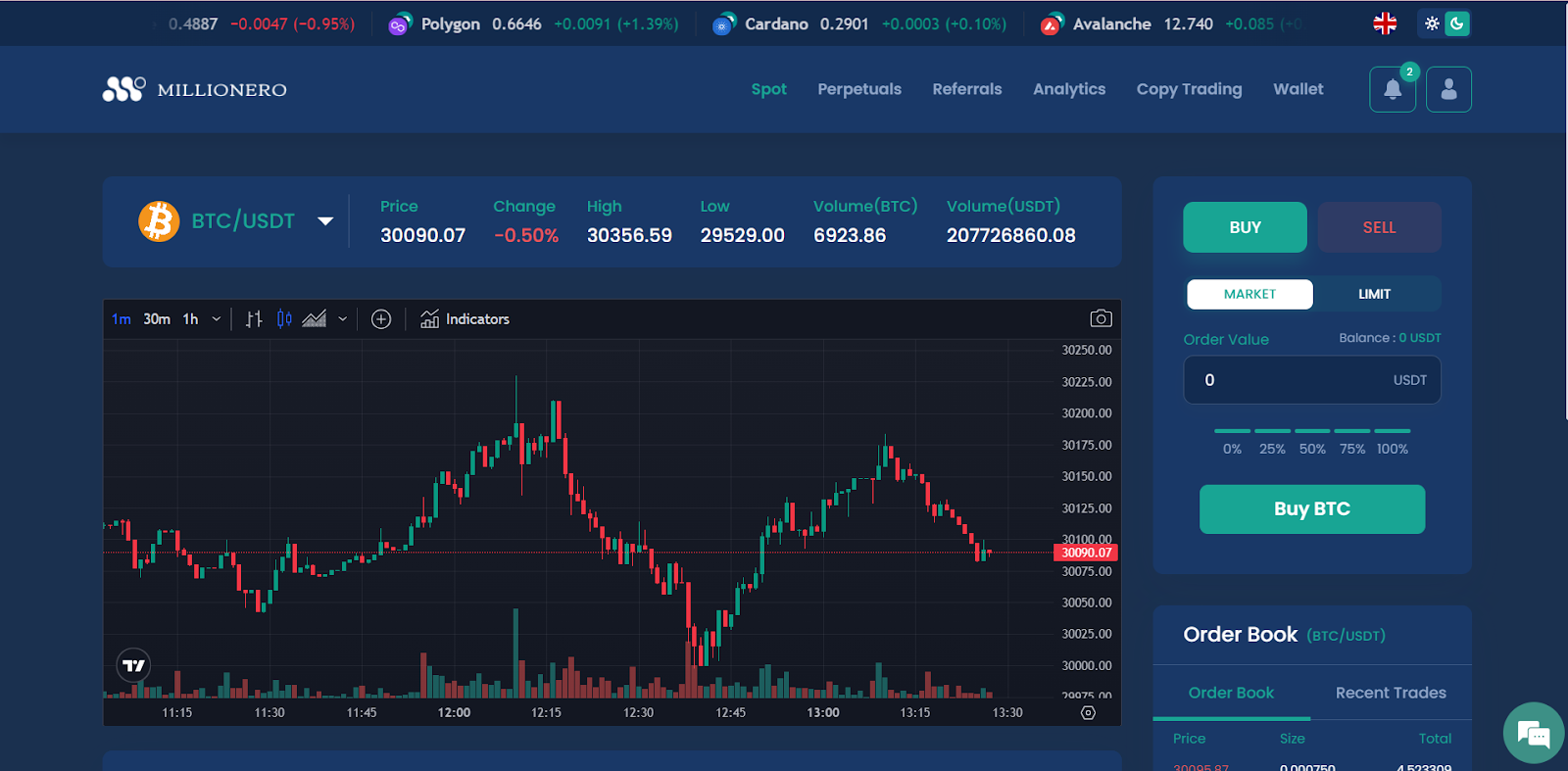Click the Avalanche ticker name

(1112, 24)
